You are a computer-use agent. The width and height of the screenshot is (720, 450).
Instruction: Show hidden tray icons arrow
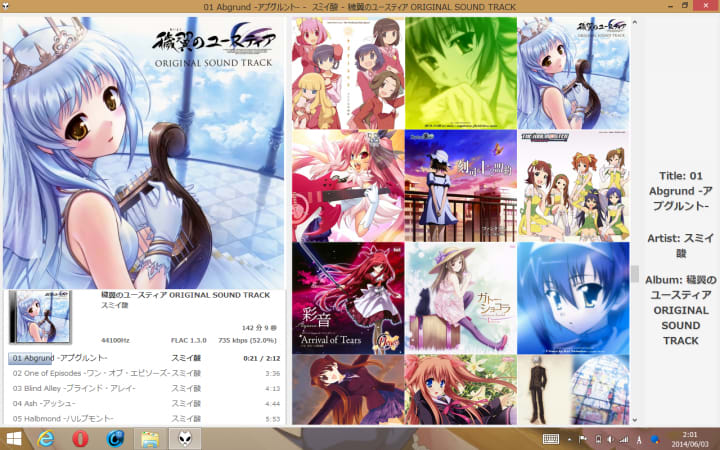[x=569, y=439]
